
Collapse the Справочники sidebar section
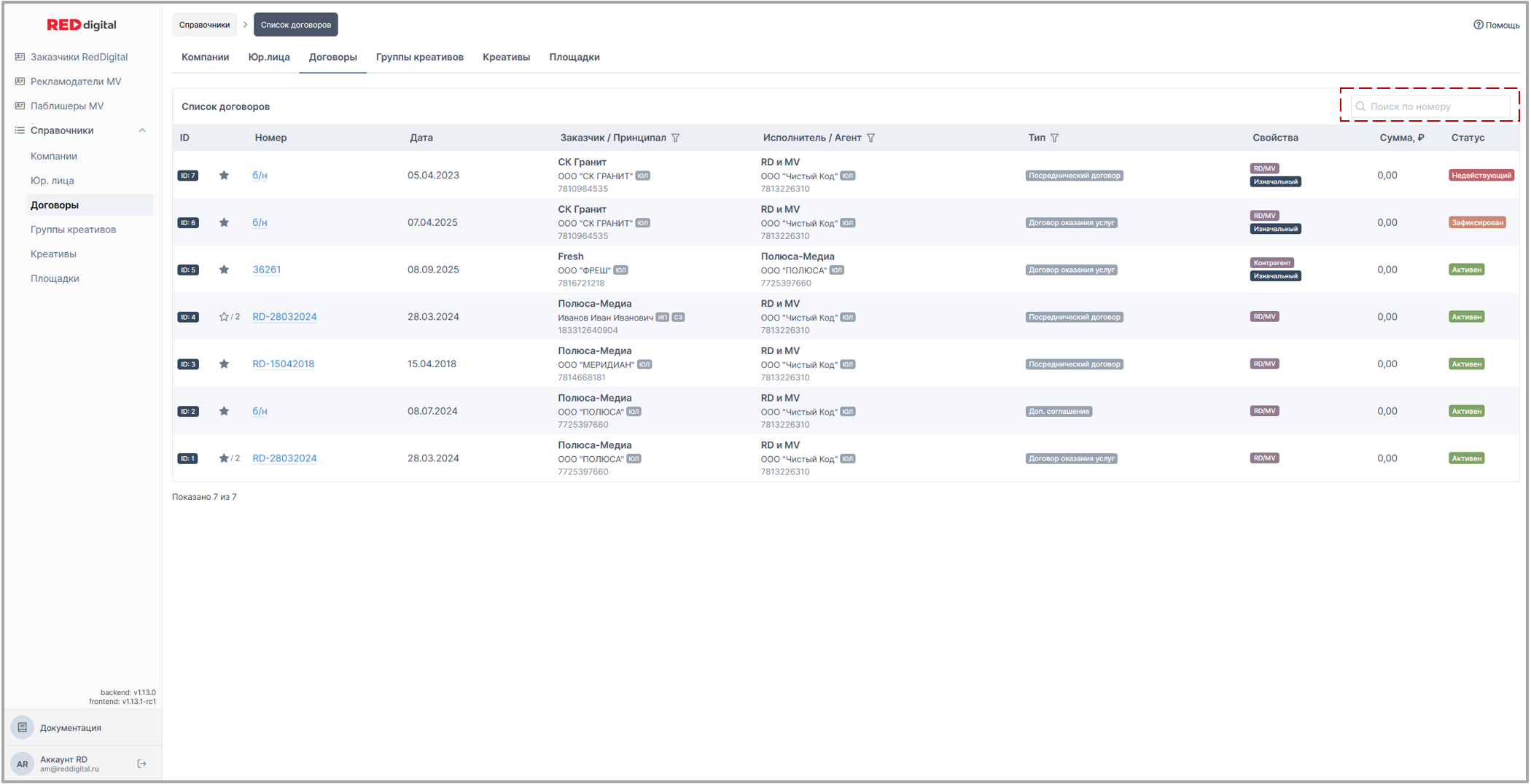[x=142, y=130]
